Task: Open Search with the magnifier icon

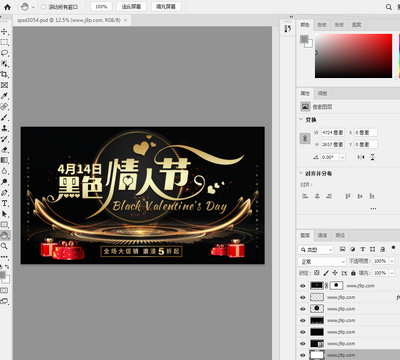Action: 389,7
